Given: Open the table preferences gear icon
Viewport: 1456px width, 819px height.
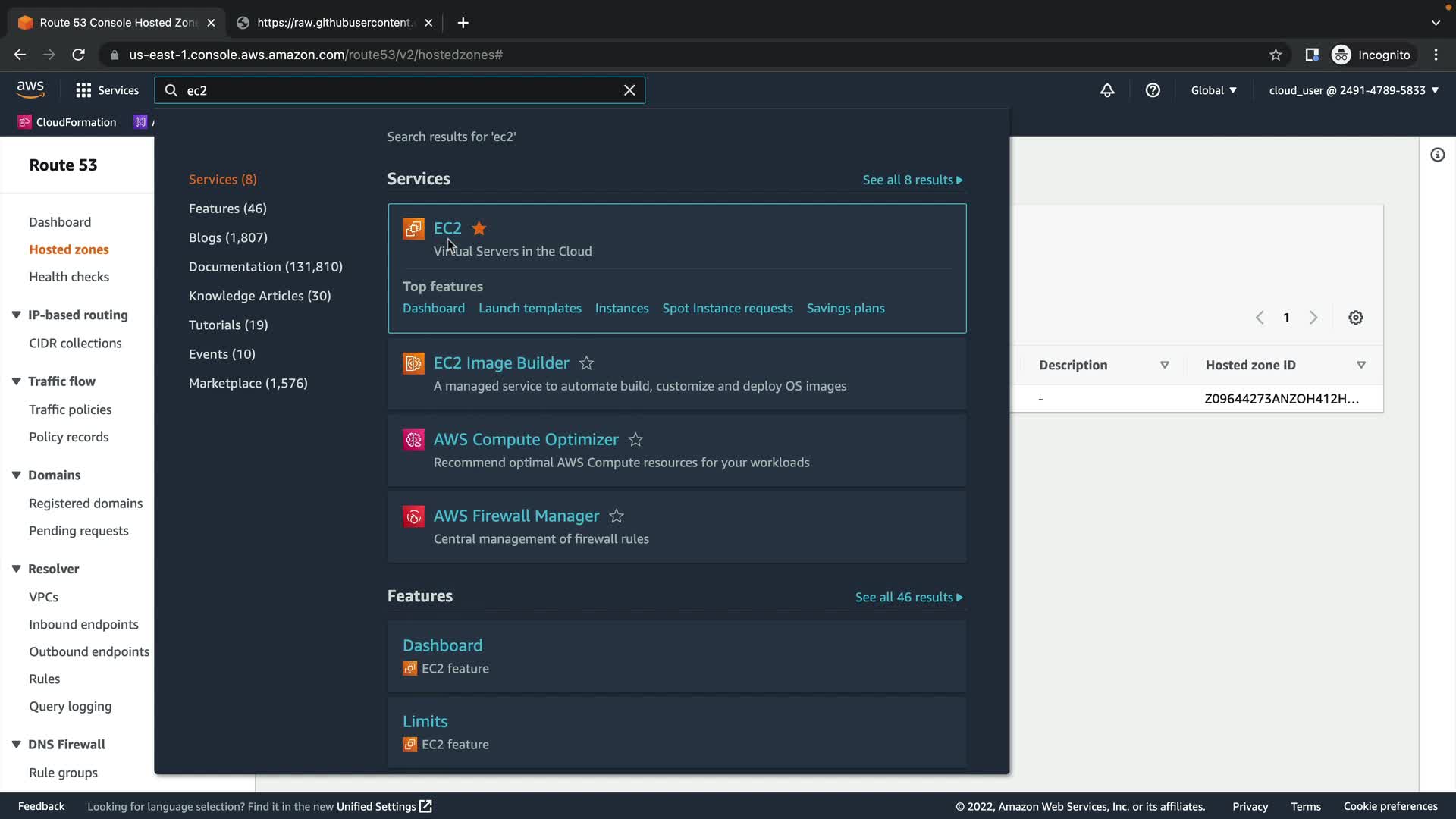Looking at the screenshot, I should [x=1356, y=318].
